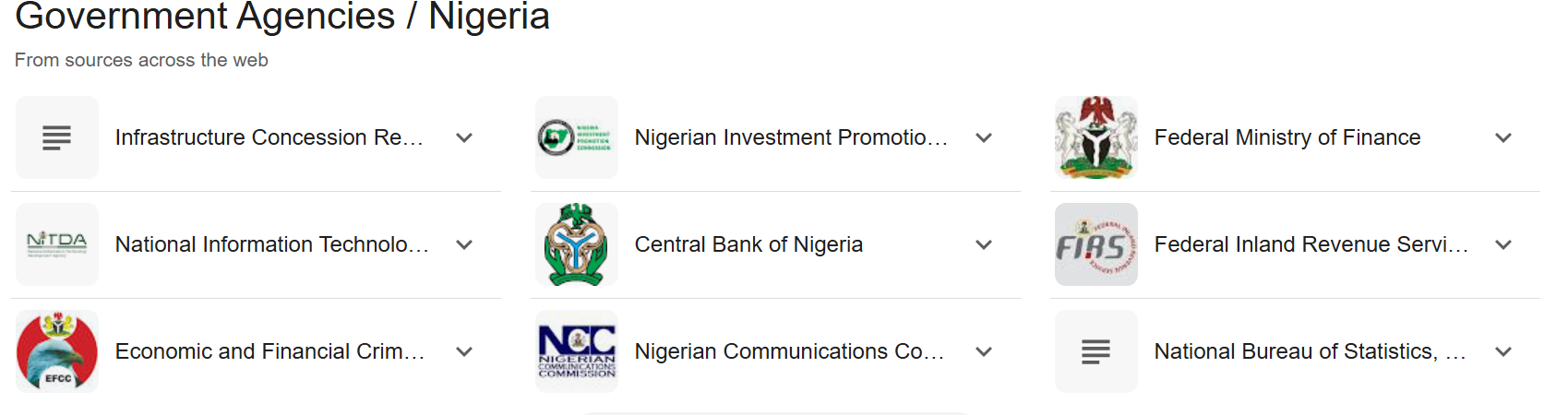
Task: Expand the Central Bank of Nigeria chevron
Action: pyautogui.click(x=984, y=244)
